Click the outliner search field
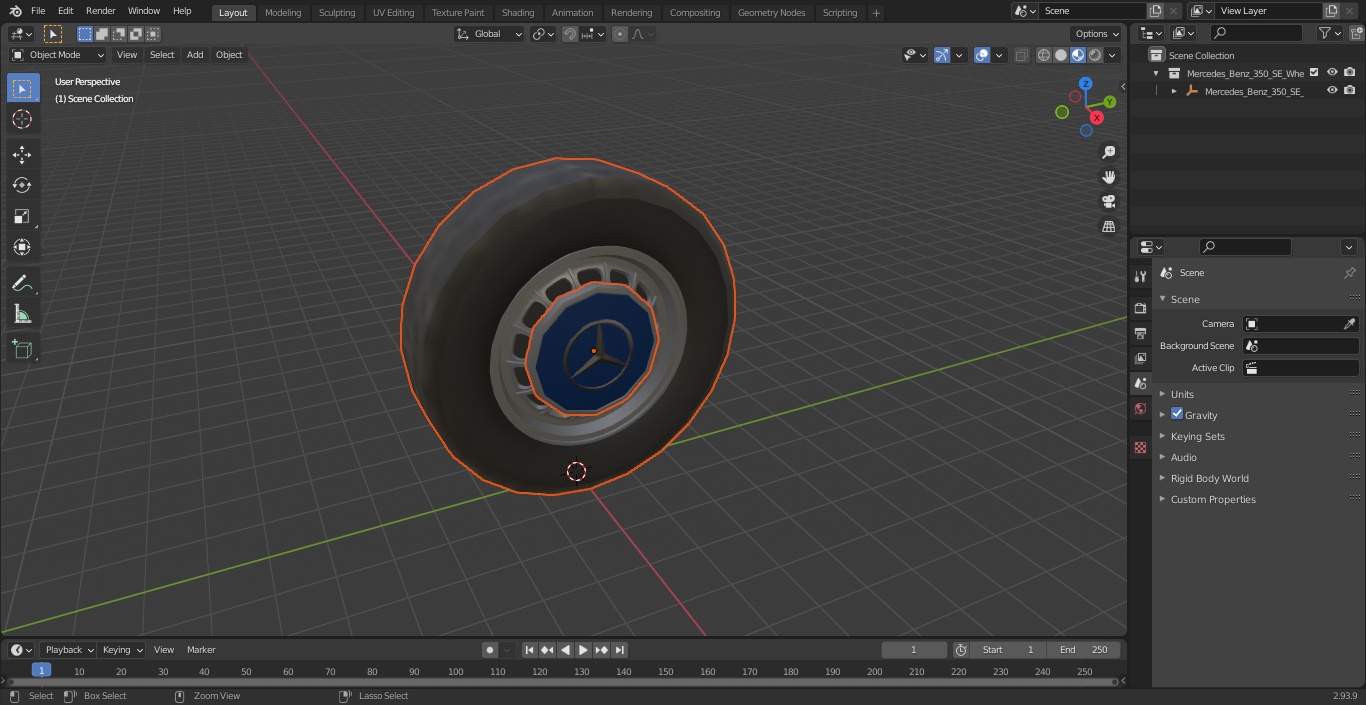 tap(1255, 33)
